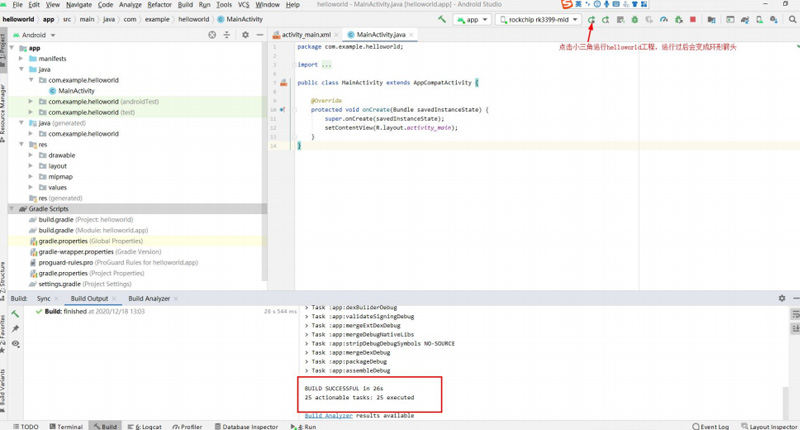Open the Event Log
800x430 pixels.
[710, 426]
